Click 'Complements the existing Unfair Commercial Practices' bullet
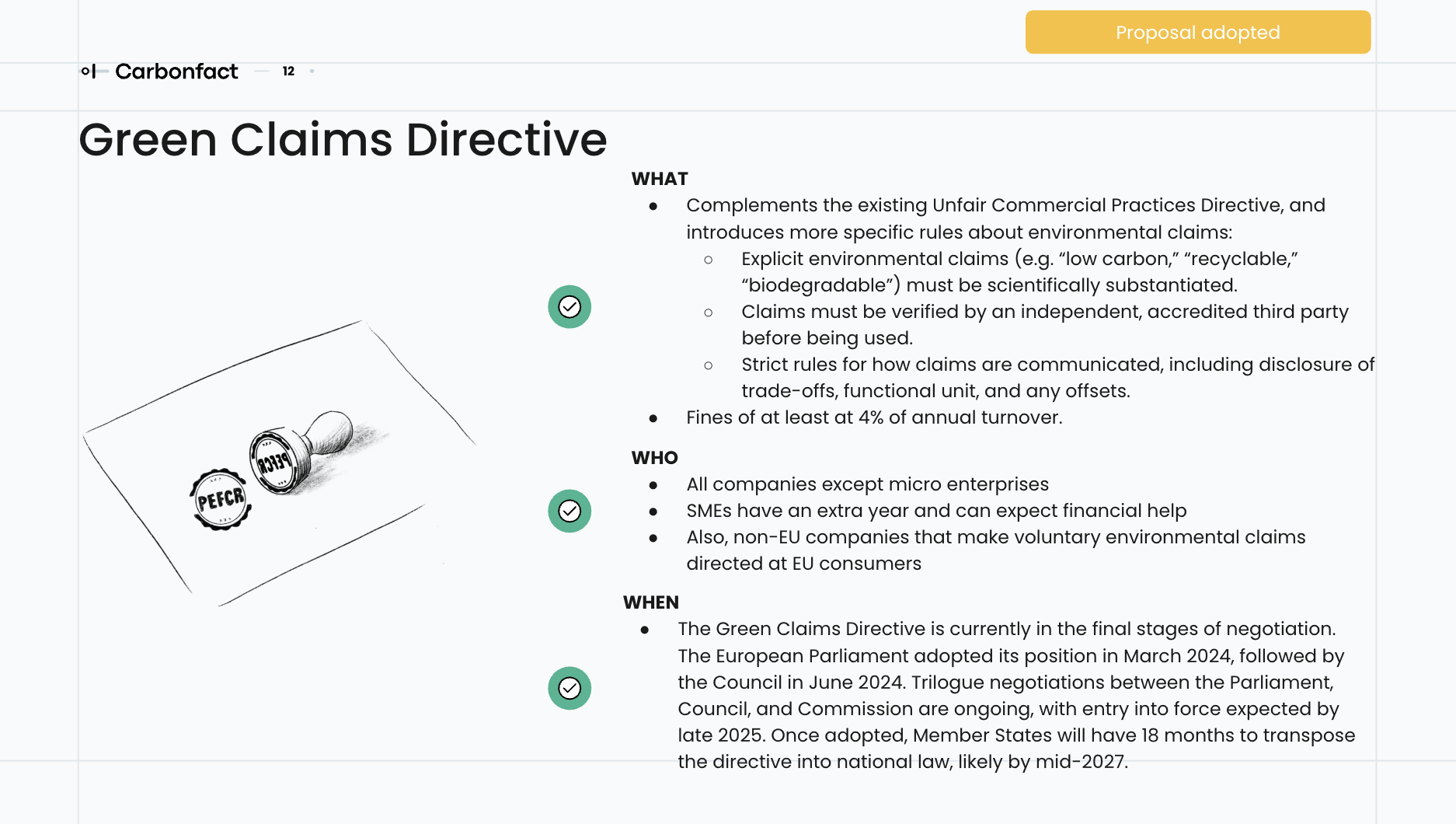Image resolution: width=1456 pixels, height=824 pixels. pyautogui.click(x=1005, y=218)
